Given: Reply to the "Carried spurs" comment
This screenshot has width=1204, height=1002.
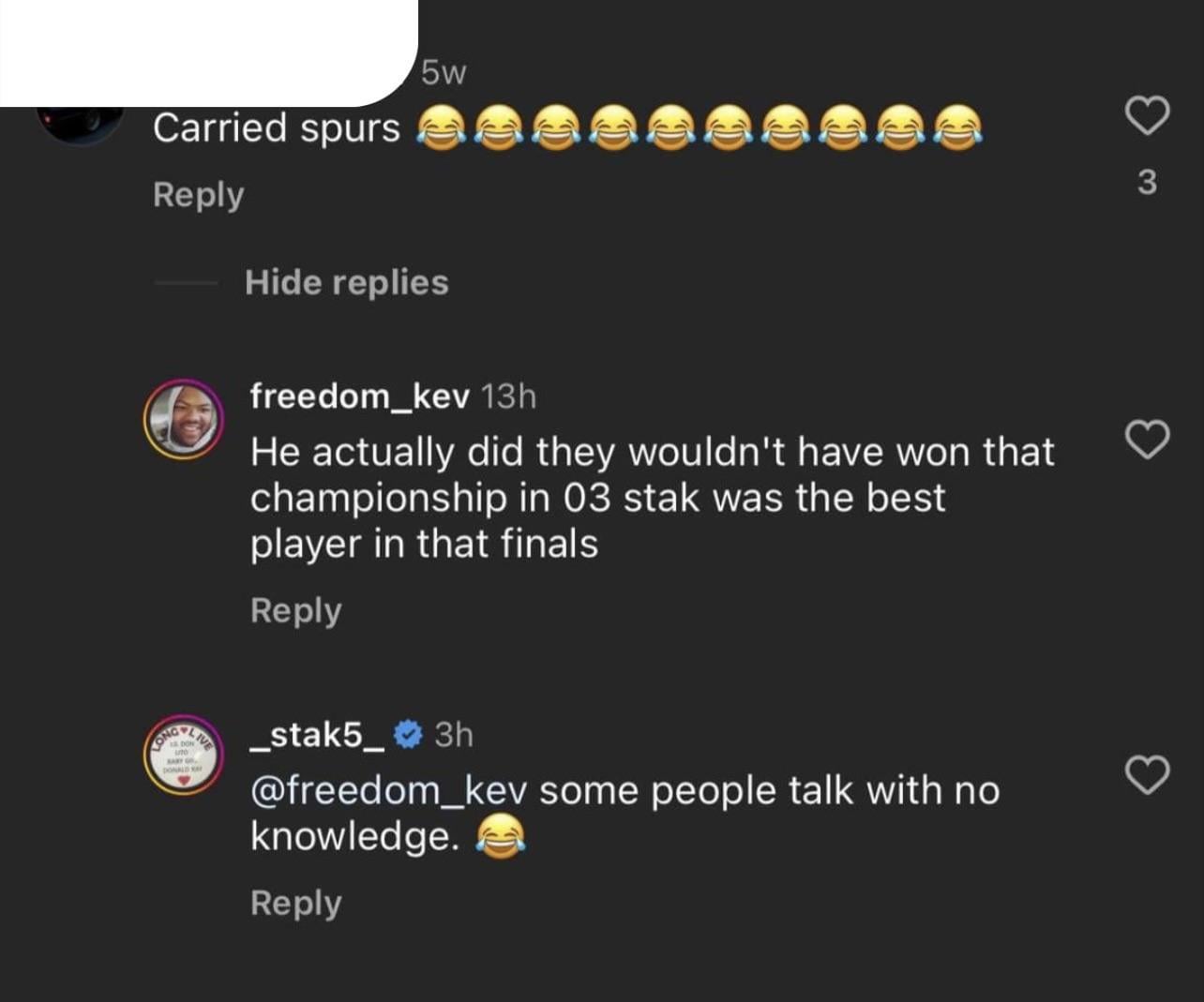Looking at the screenshot, I should pyautogui.click(x=198, y=195).
